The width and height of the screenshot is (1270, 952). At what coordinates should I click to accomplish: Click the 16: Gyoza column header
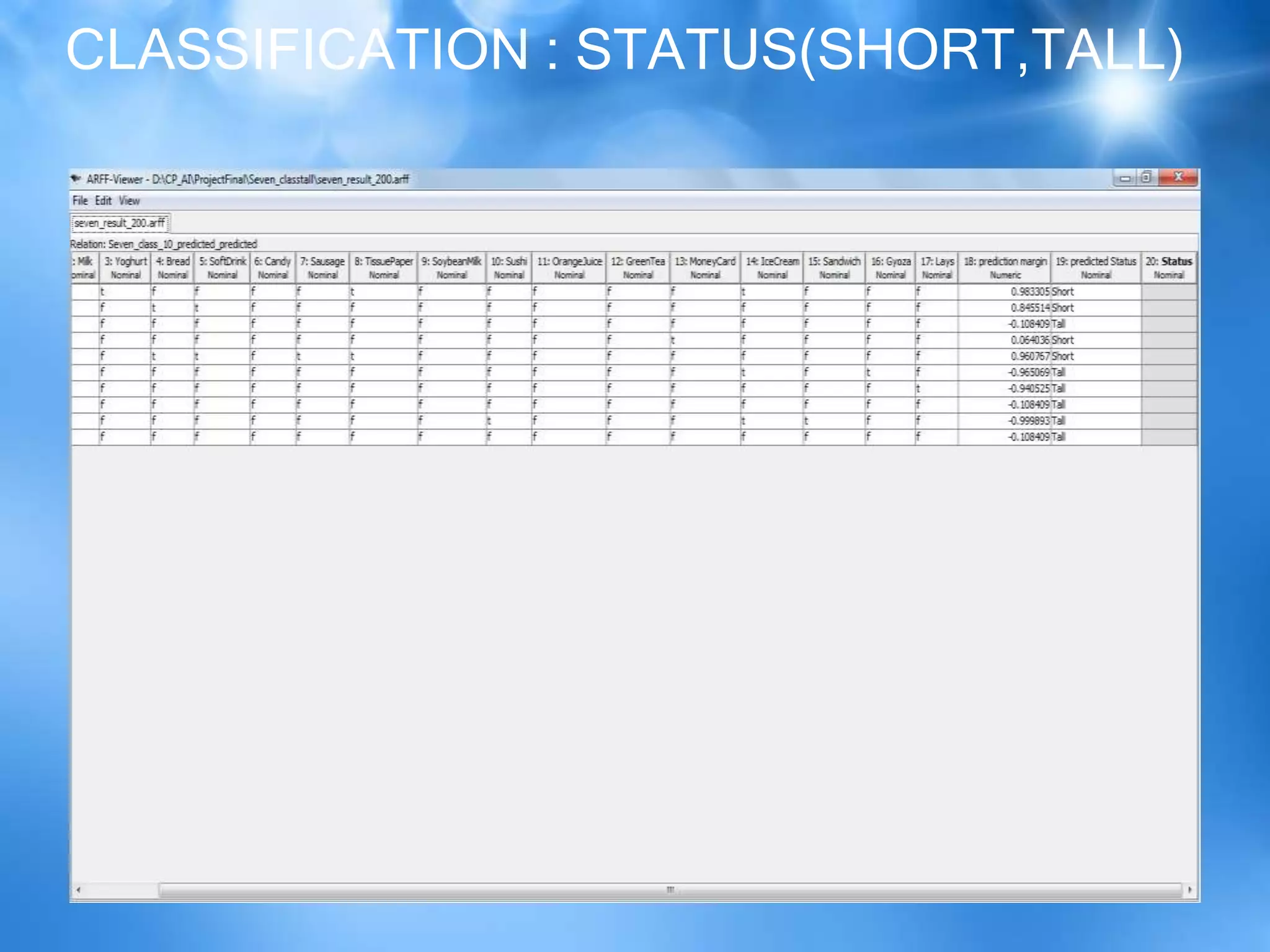tap(890, 268)
